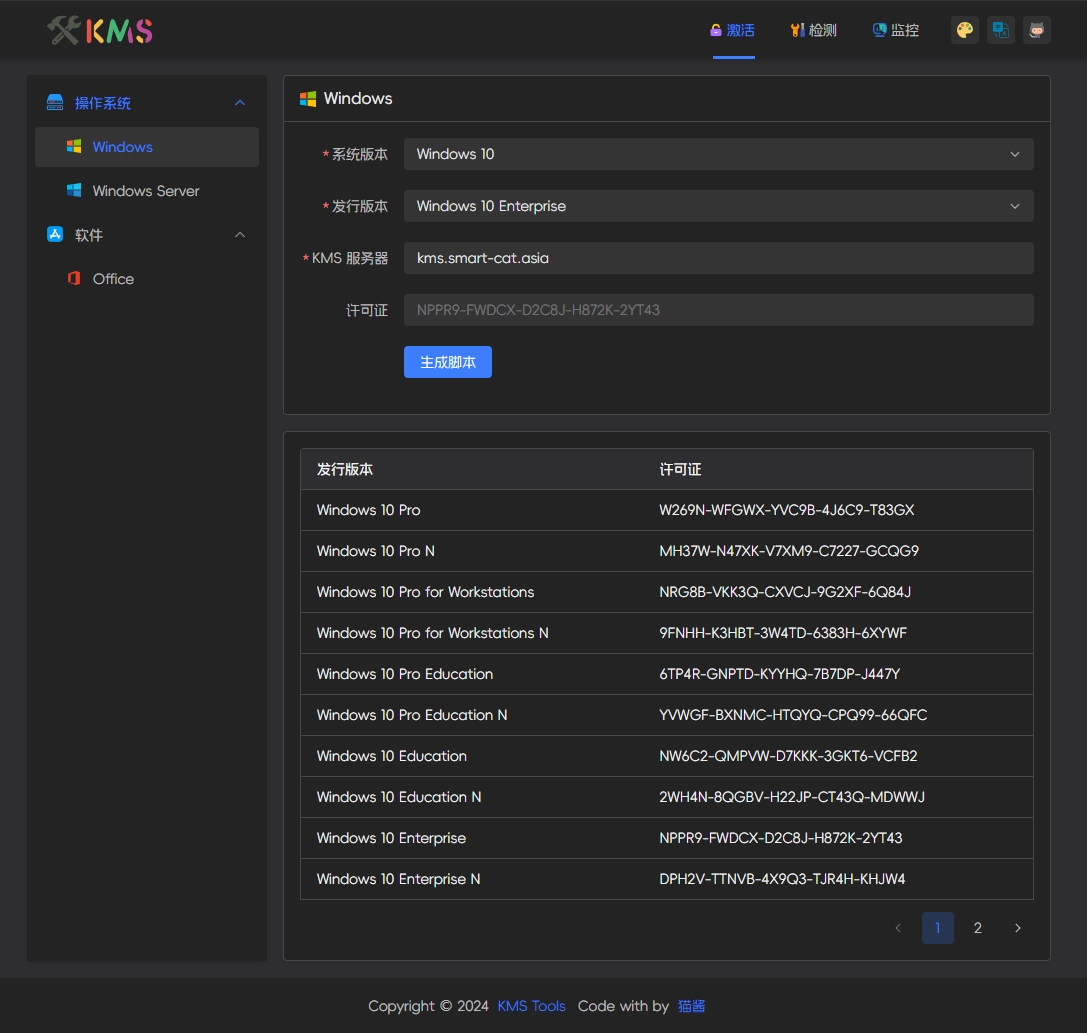Open the language translation switcher
Image resolution: width=1087 pixels, height=1033 pixels.
pos(1000,30)
